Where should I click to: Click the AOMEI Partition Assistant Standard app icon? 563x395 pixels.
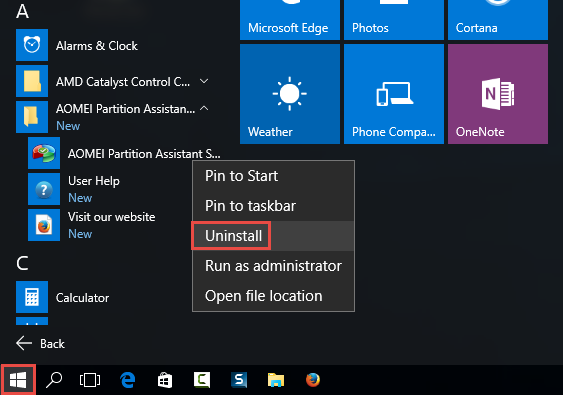pyautogui.click(x=44, y=153)
